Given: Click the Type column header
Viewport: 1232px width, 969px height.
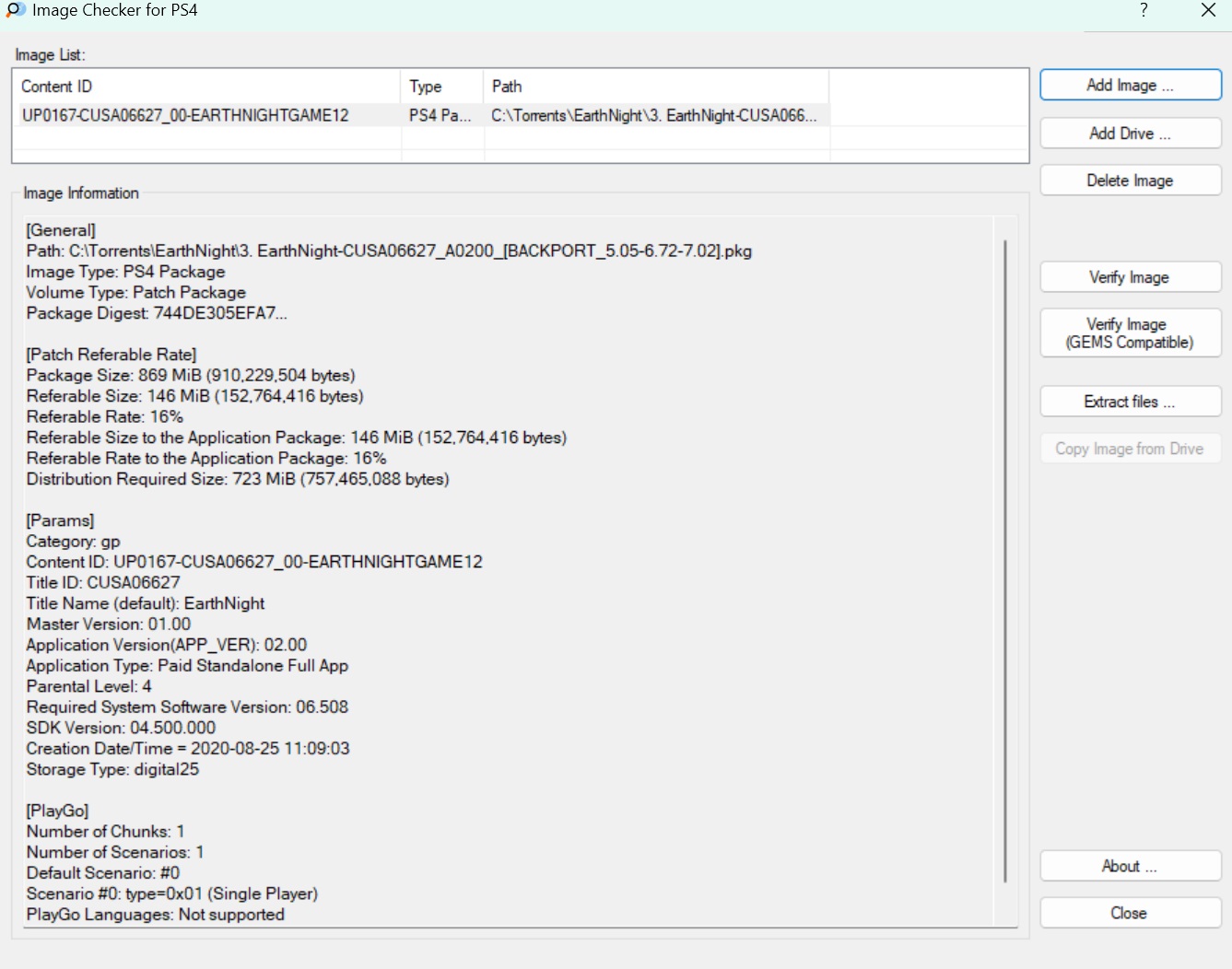Looking at the screenshot, I should 441,87.
